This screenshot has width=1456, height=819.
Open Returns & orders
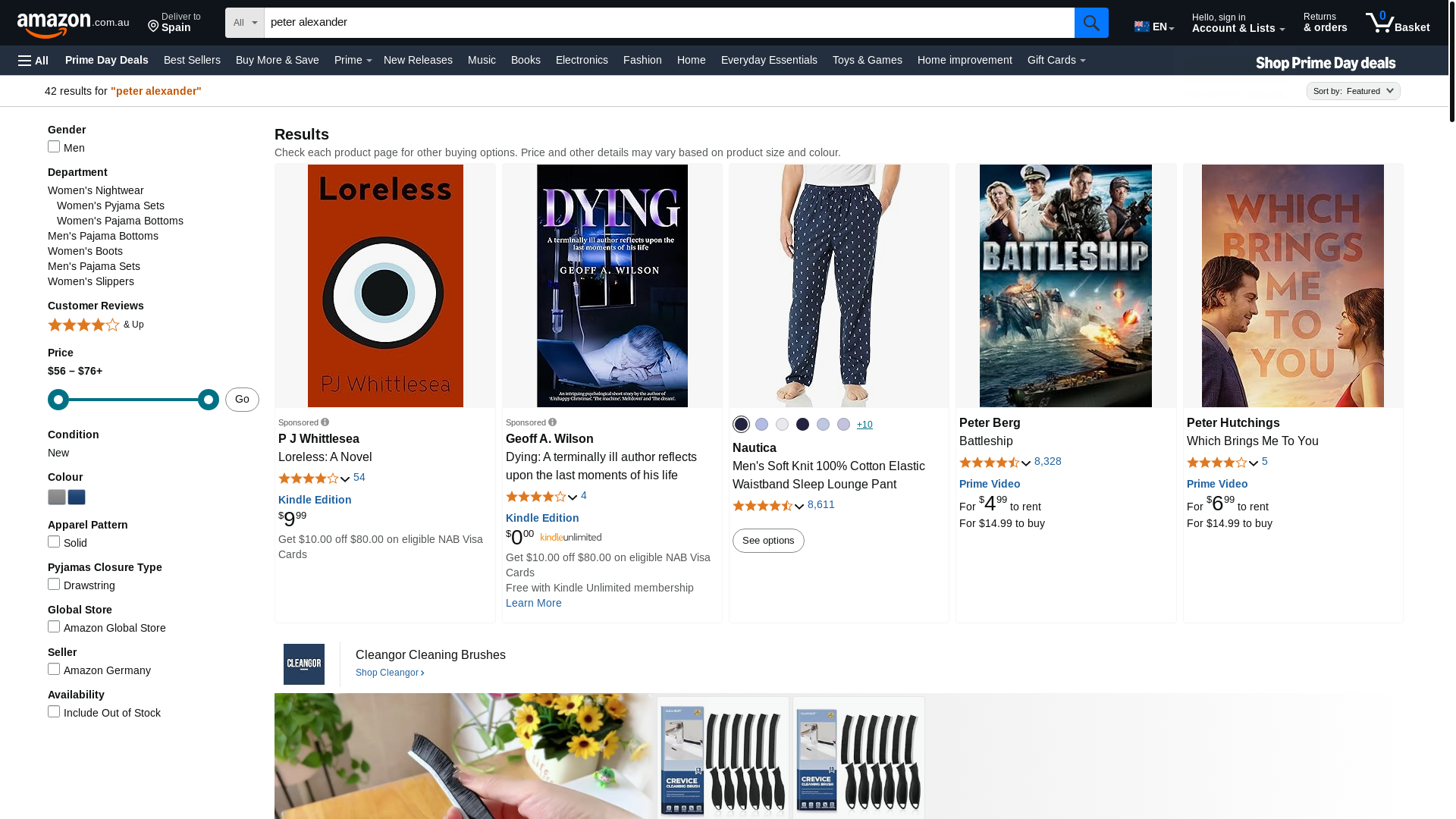[1325, 22]
